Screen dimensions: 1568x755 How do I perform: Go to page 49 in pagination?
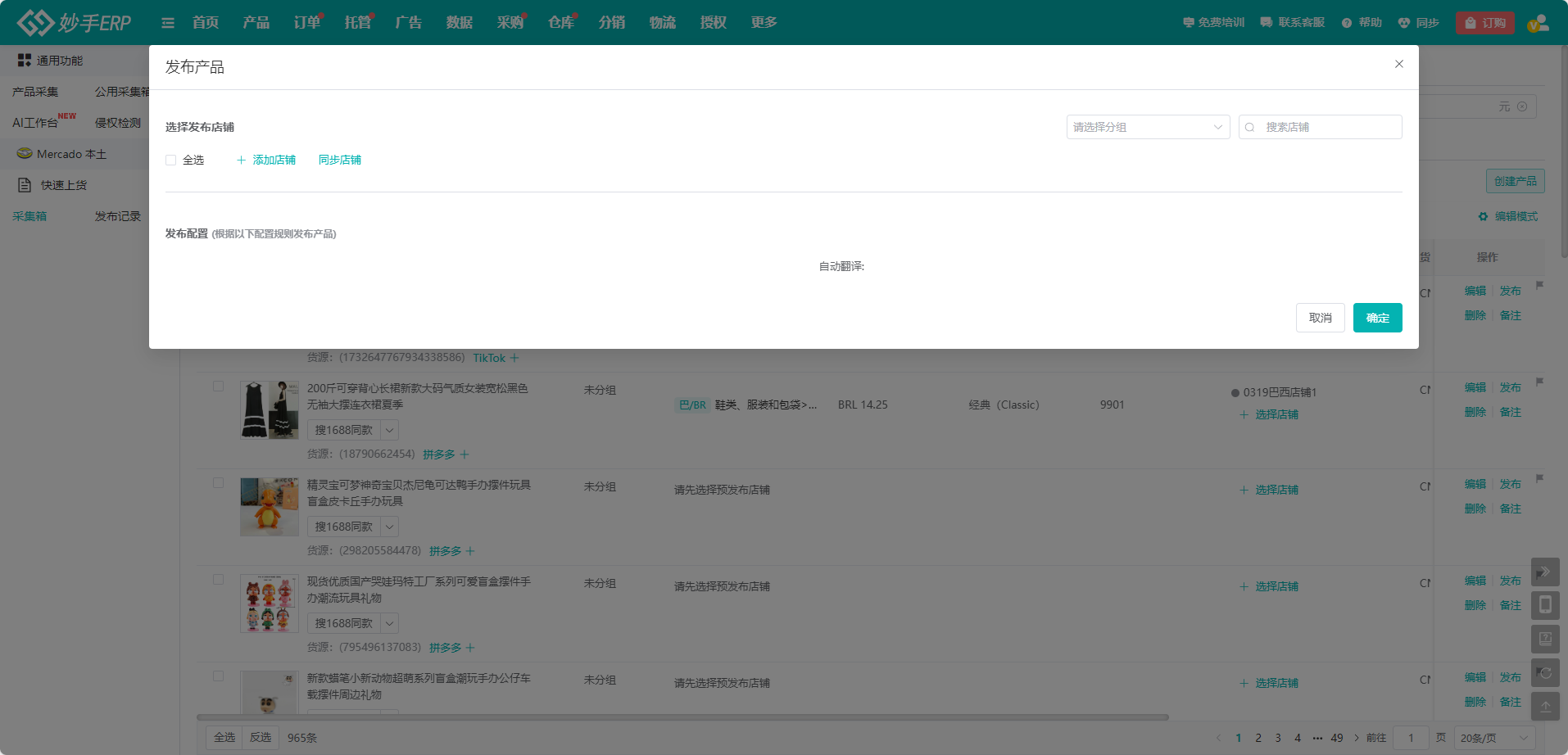pyautogui.click(x=1337, y=738)
